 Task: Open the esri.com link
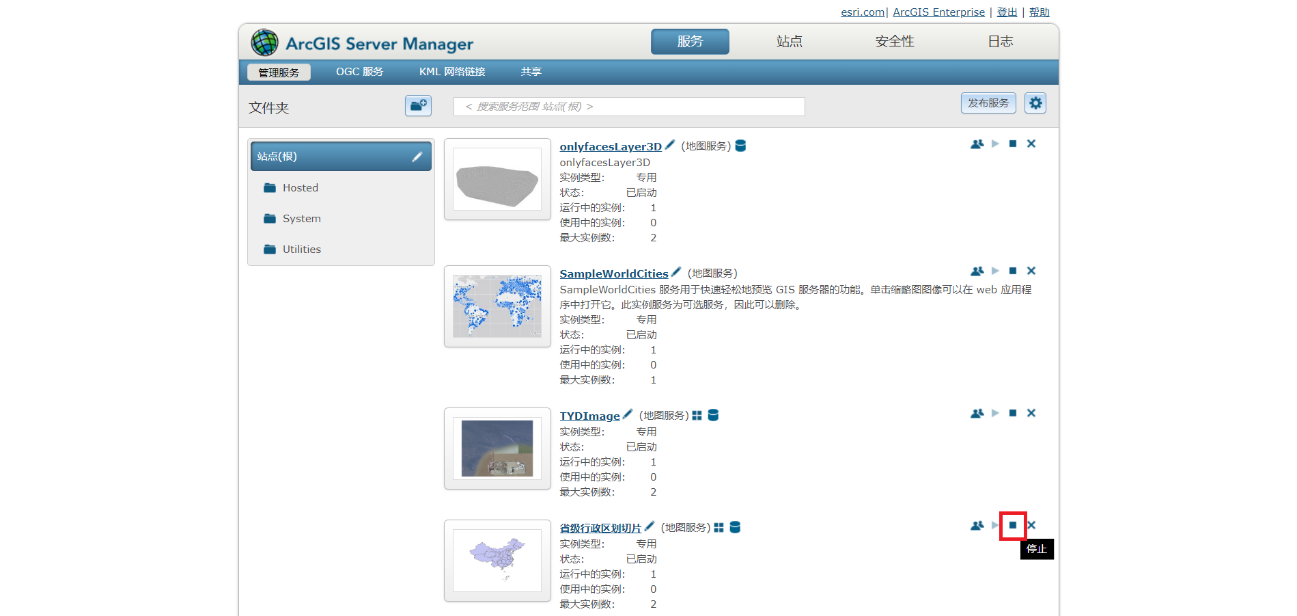[x=862, y=12]
